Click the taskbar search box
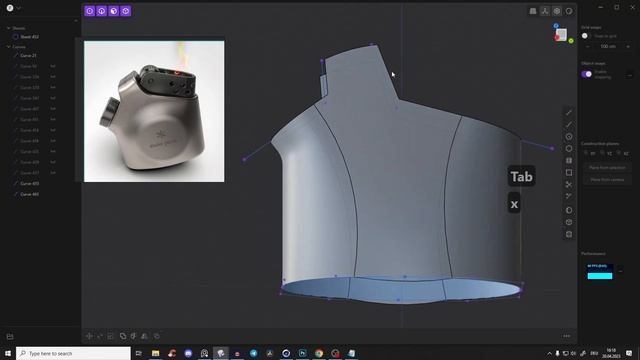 pyautogui.click(x=73, y=353)
